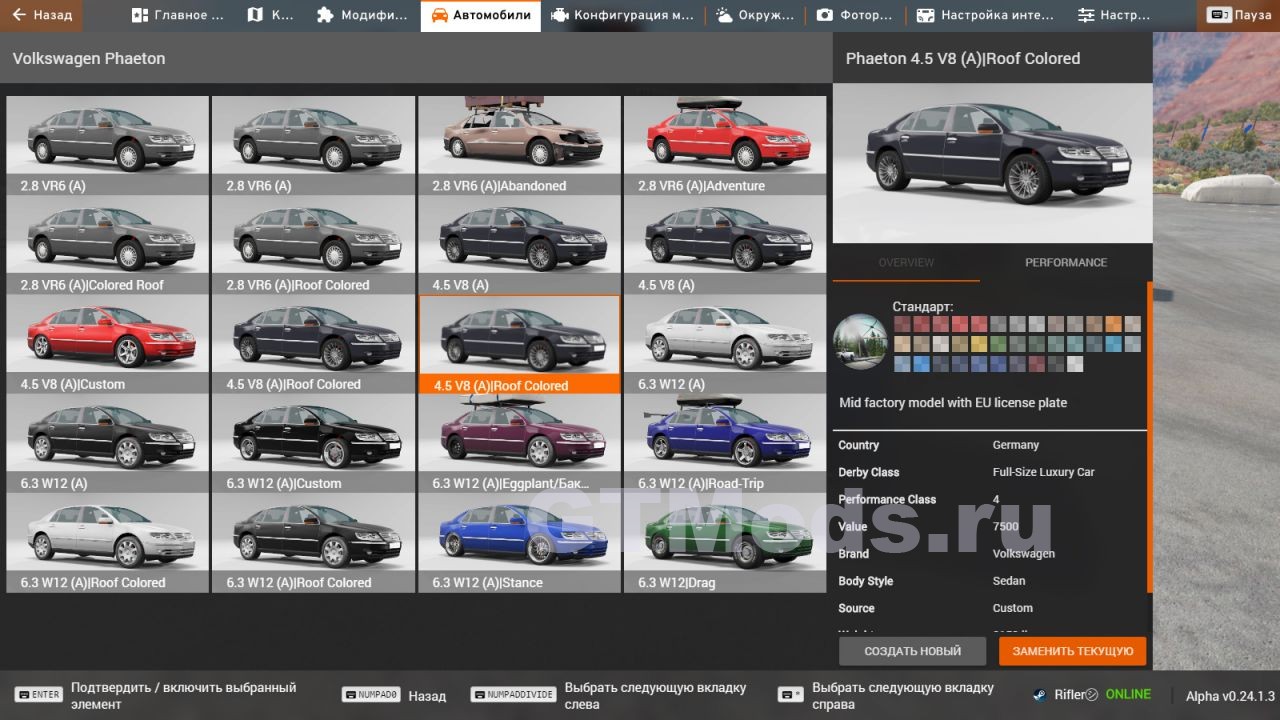Click the NUMPADDIVIDE key hint icon
This screenshot has height=720, width=1280.
coord(514,695)
